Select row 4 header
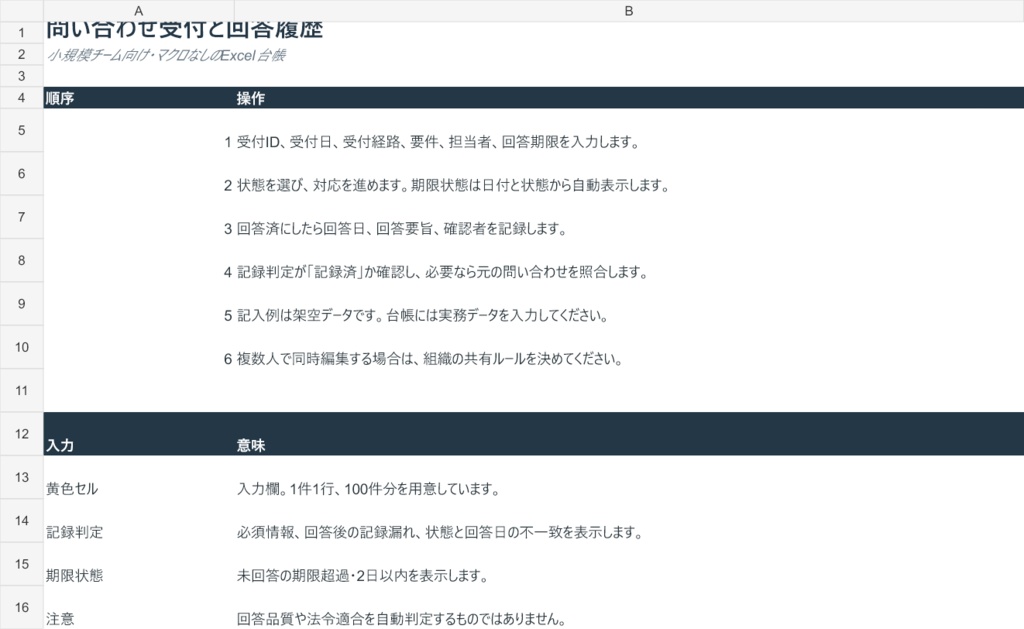Screen dimensions: 1024x629 coord(22,97)
